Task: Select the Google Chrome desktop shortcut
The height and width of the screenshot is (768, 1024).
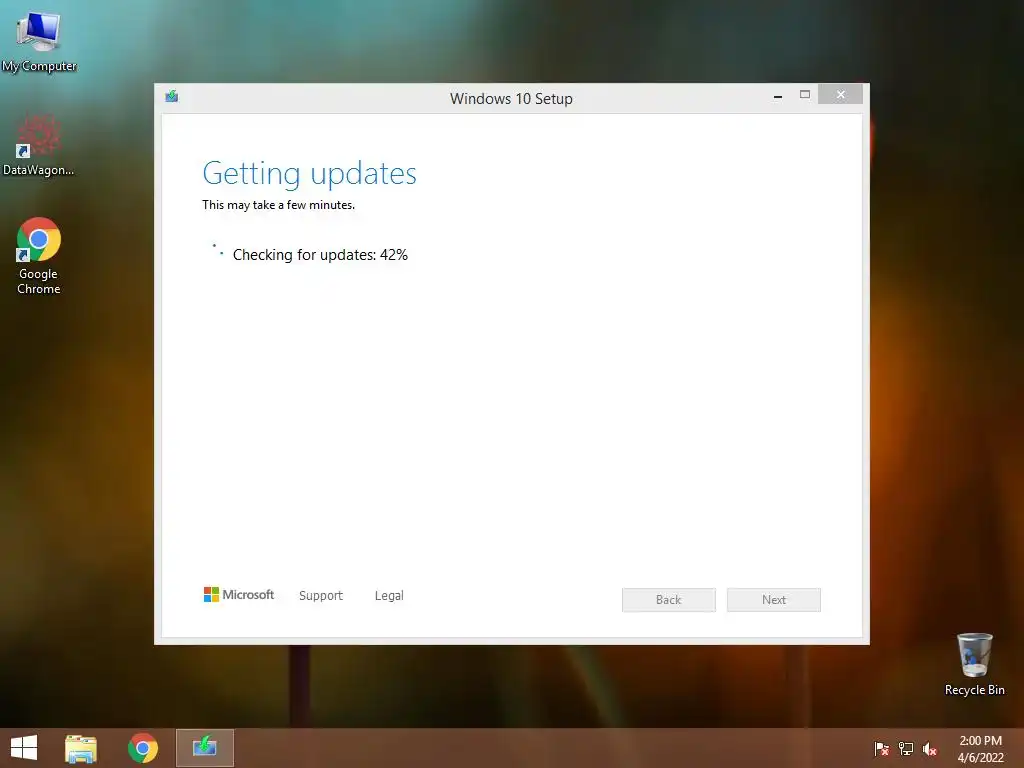Action: 39,256
